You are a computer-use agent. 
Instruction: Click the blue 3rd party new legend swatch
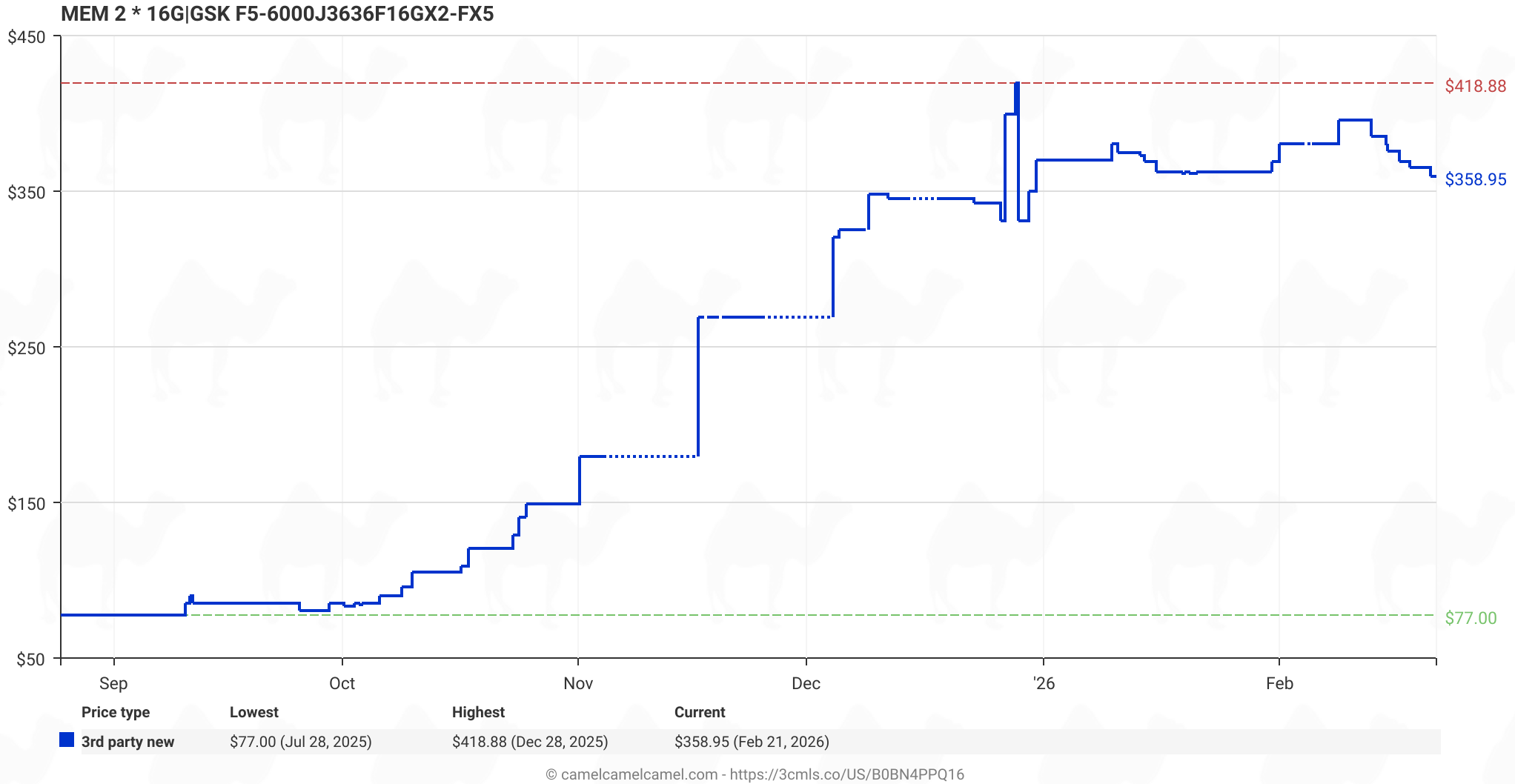pyautogui.click(x=67, y=740)
